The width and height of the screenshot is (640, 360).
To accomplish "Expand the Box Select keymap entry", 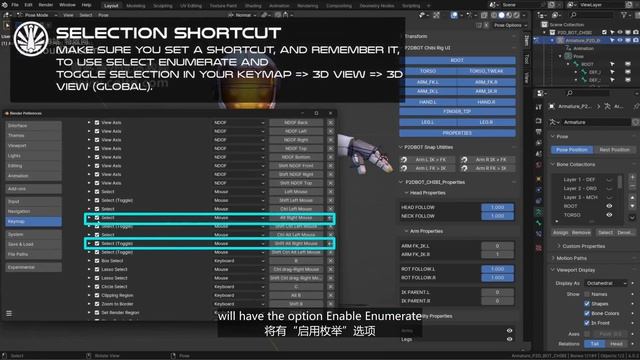I will [x=89, y=261].
